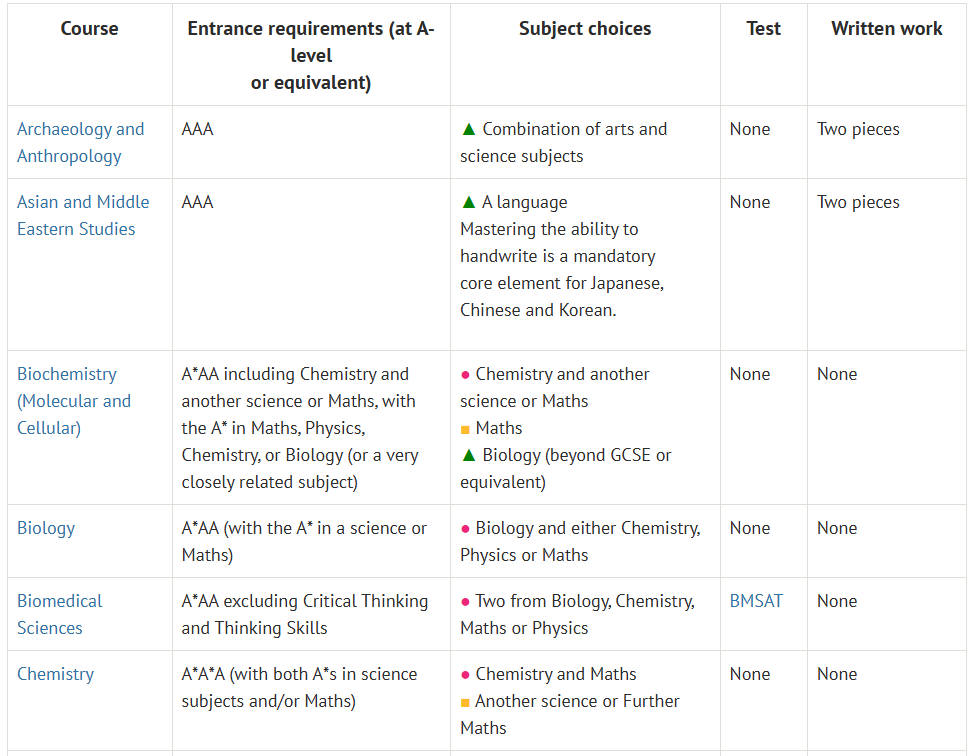Click orange square beside Another science or Further
Screen dimensions: 973x756
(465, 702)
